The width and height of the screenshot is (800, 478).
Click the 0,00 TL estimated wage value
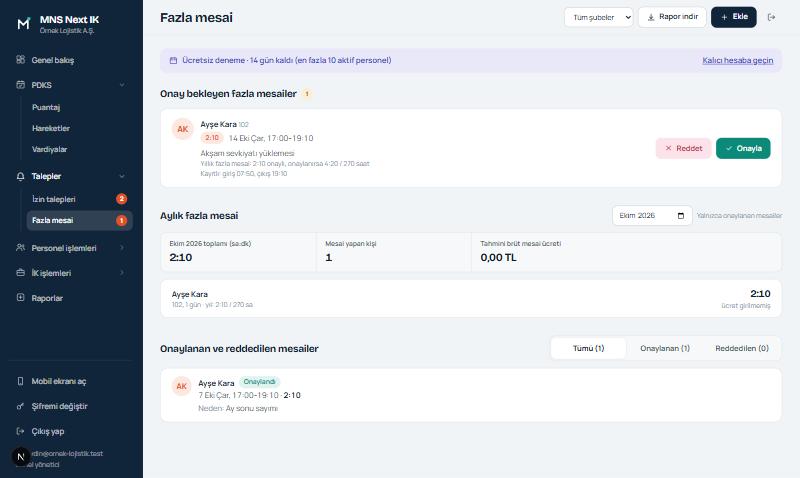[x=498, y=257]
